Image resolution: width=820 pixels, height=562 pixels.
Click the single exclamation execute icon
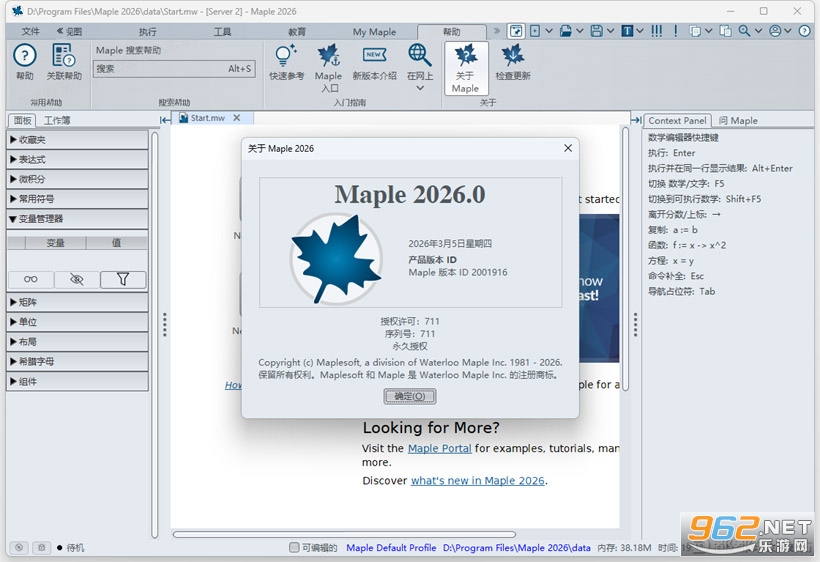676,31
